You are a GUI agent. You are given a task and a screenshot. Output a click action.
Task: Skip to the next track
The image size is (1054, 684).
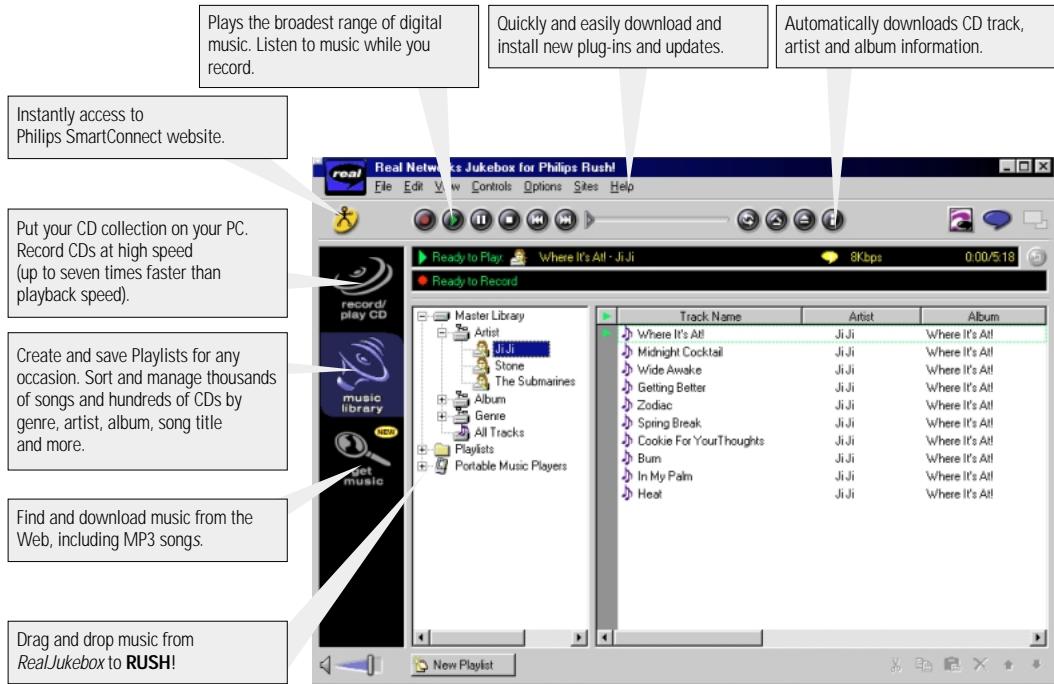pyautogui.click(x=565, y=220)
